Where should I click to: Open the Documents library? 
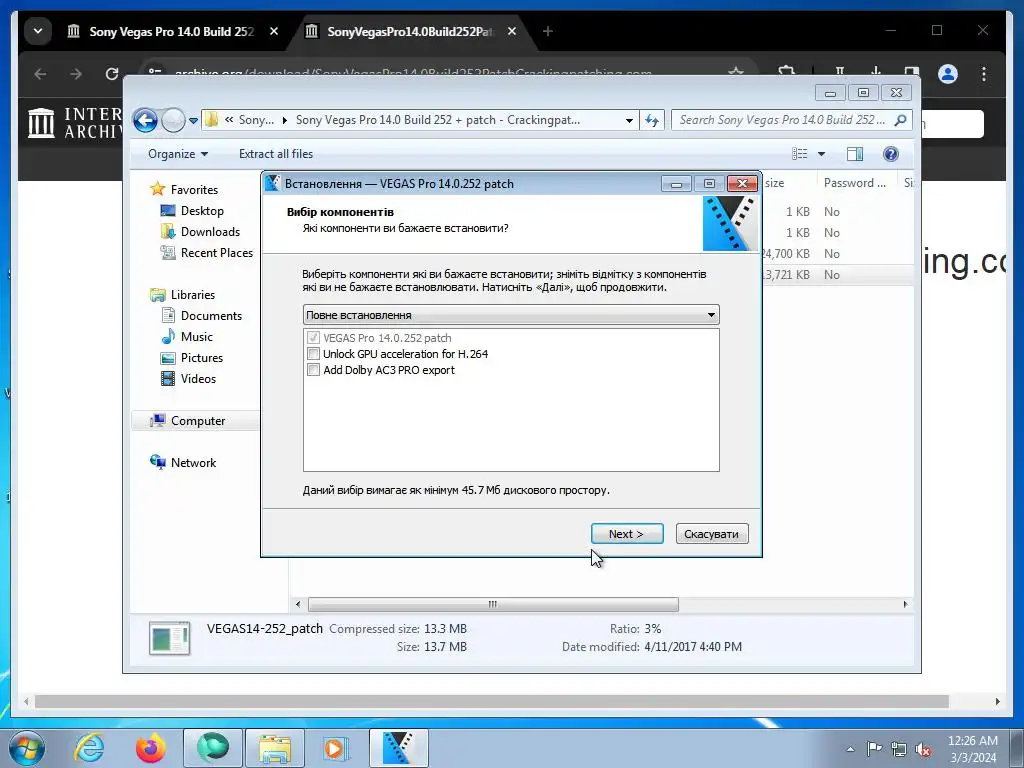(x=211, y=315)
